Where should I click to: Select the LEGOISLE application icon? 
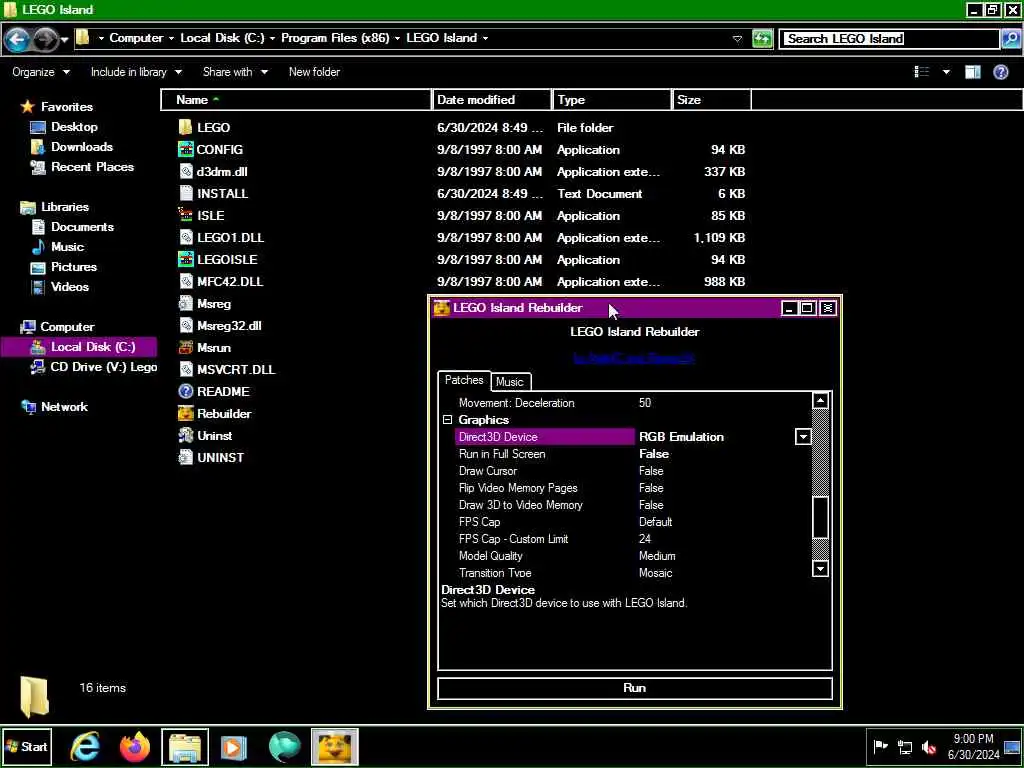click(185, 259)
